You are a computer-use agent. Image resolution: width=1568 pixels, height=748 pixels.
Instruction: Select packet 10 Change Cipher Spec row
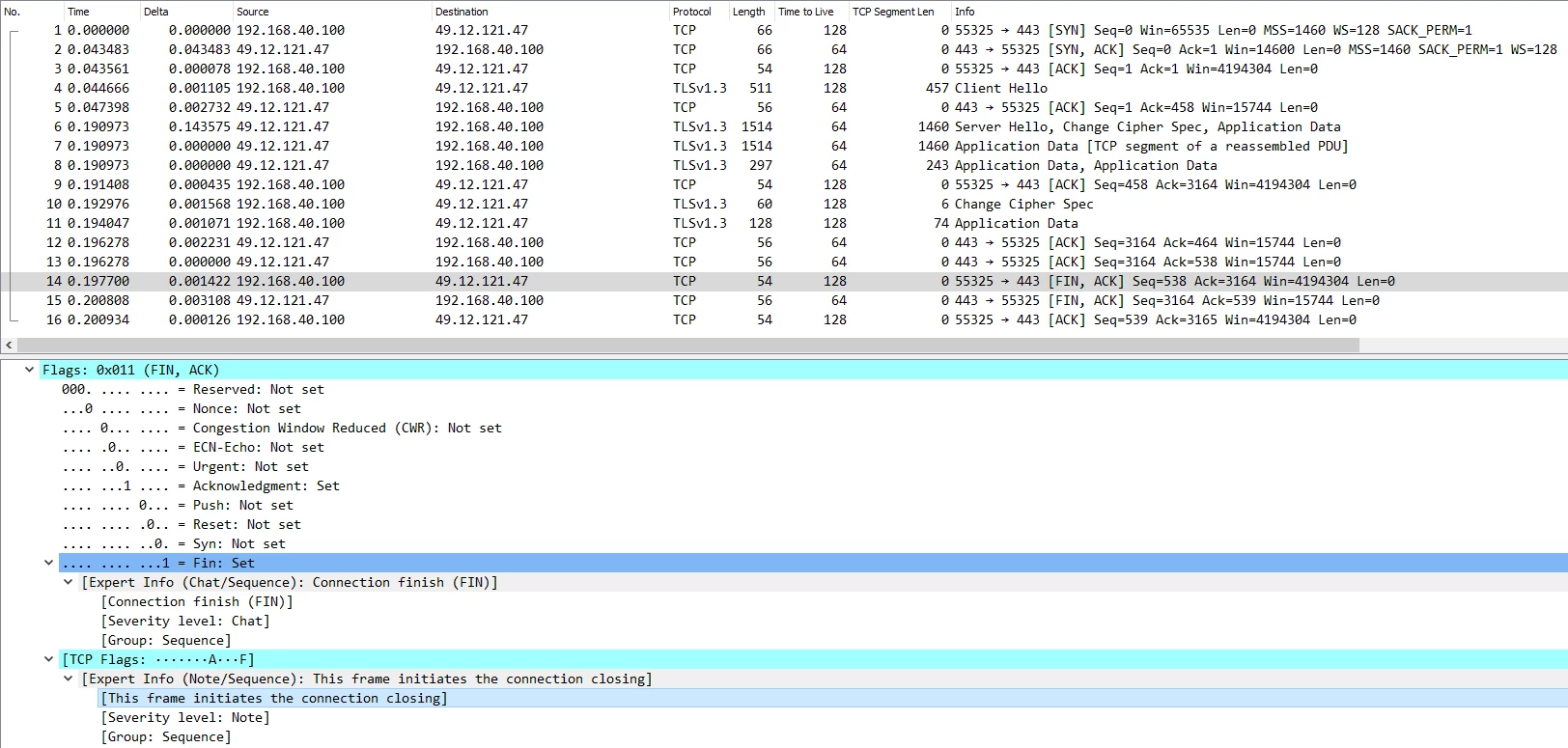(784, 204)
